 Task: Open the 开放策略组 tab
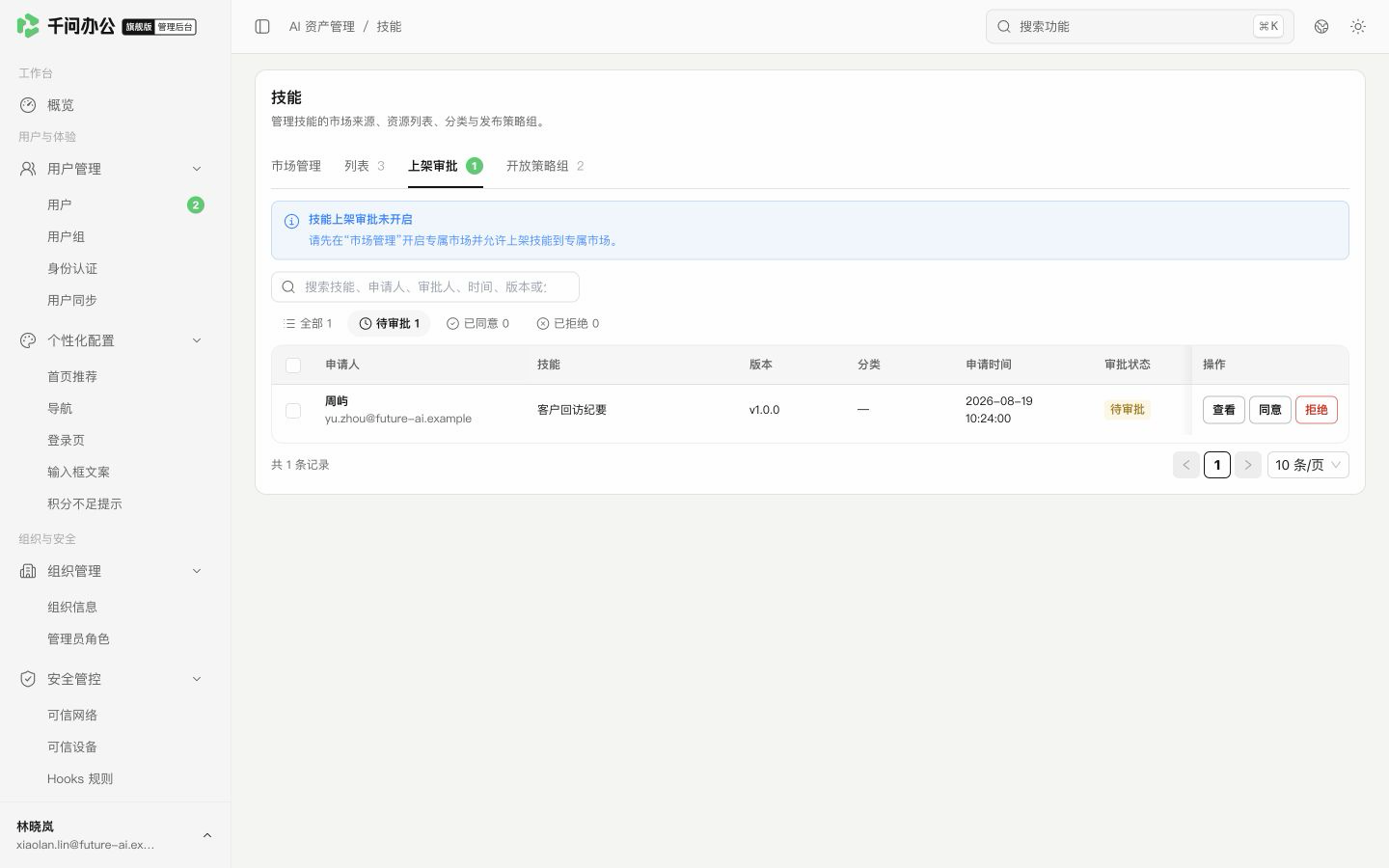coord(545,166)
